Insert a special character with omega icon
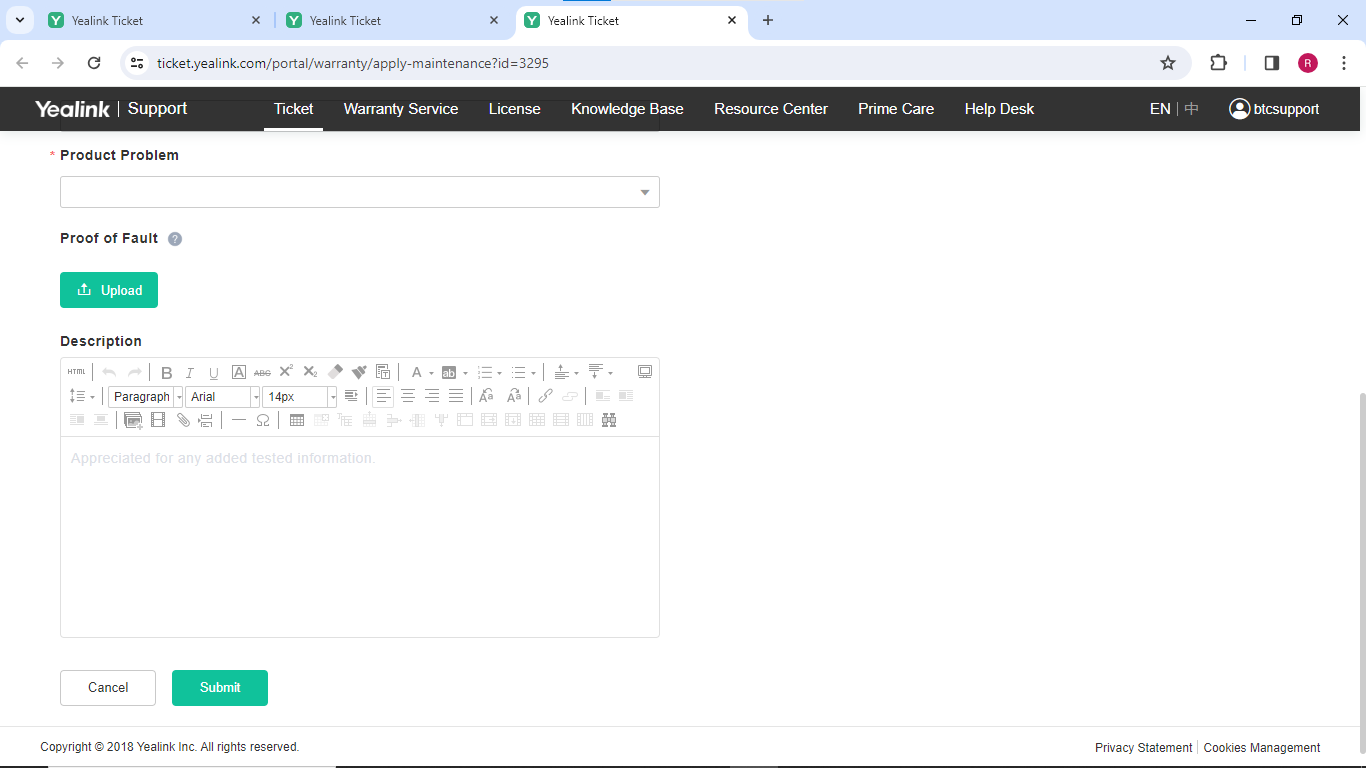This screenshot has width=1366, height=768. click(263, 420)
